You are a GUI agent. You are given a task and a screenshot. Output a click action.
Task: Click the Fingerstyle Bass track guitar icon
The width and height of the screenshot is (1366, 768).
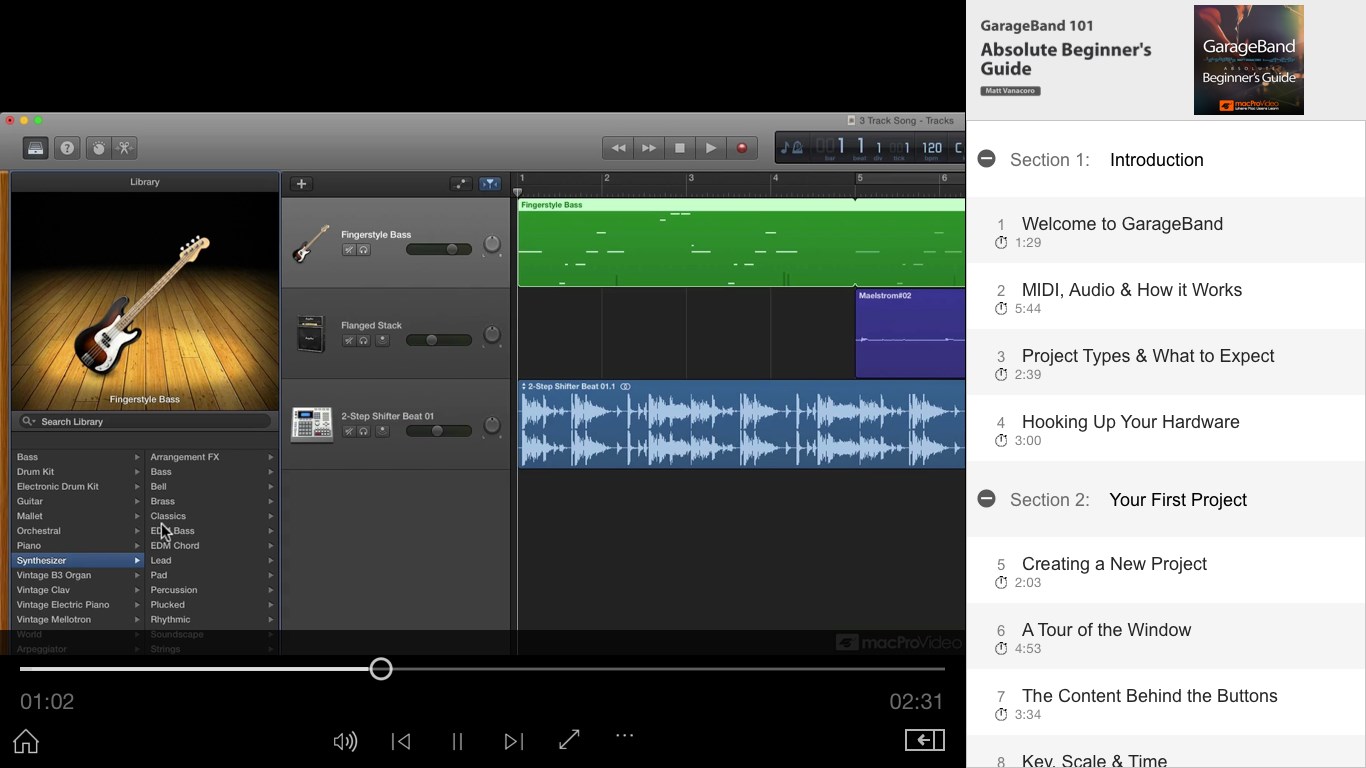pyautogui.click(x=311, y=243)
